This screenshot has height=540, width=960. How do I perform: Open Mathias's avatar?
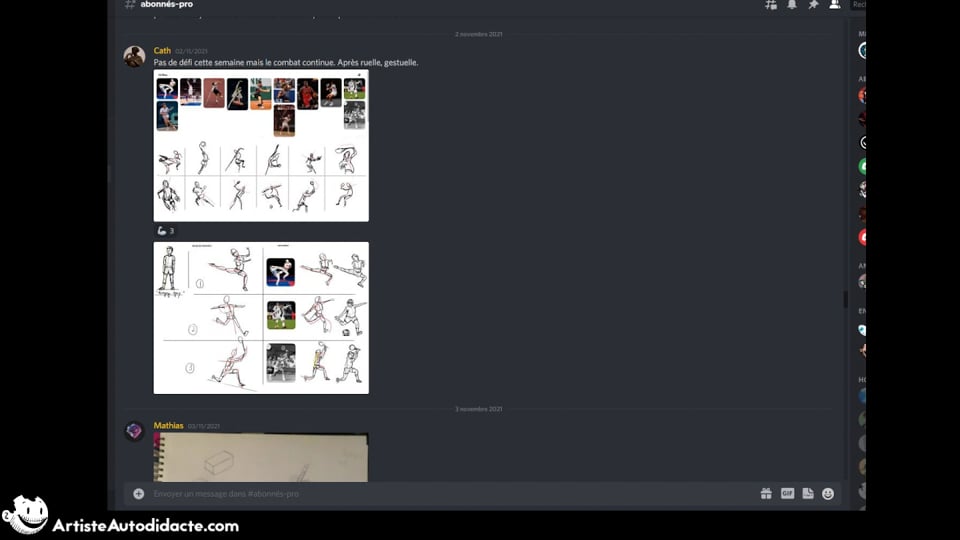(x=134, y=431)
